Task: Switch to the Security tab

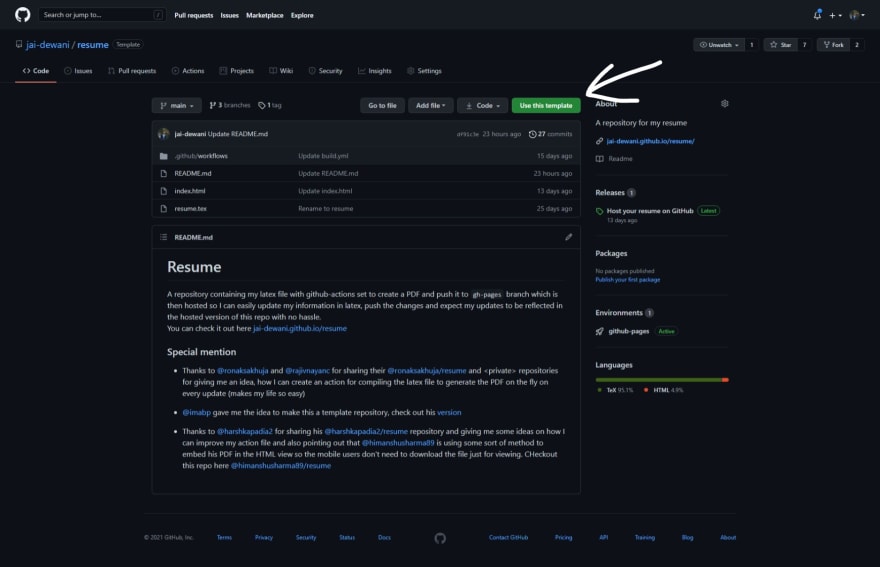Action: [x=325, y=71]
